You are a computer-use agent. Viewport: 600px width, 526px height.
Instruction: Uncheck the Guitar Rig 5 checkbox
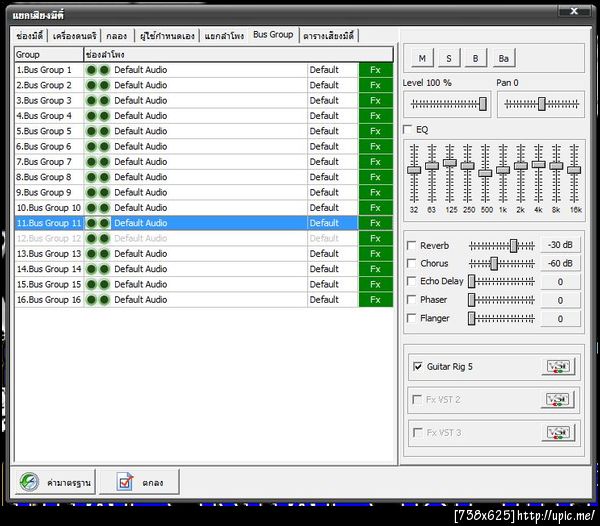[x=417, y=366]
